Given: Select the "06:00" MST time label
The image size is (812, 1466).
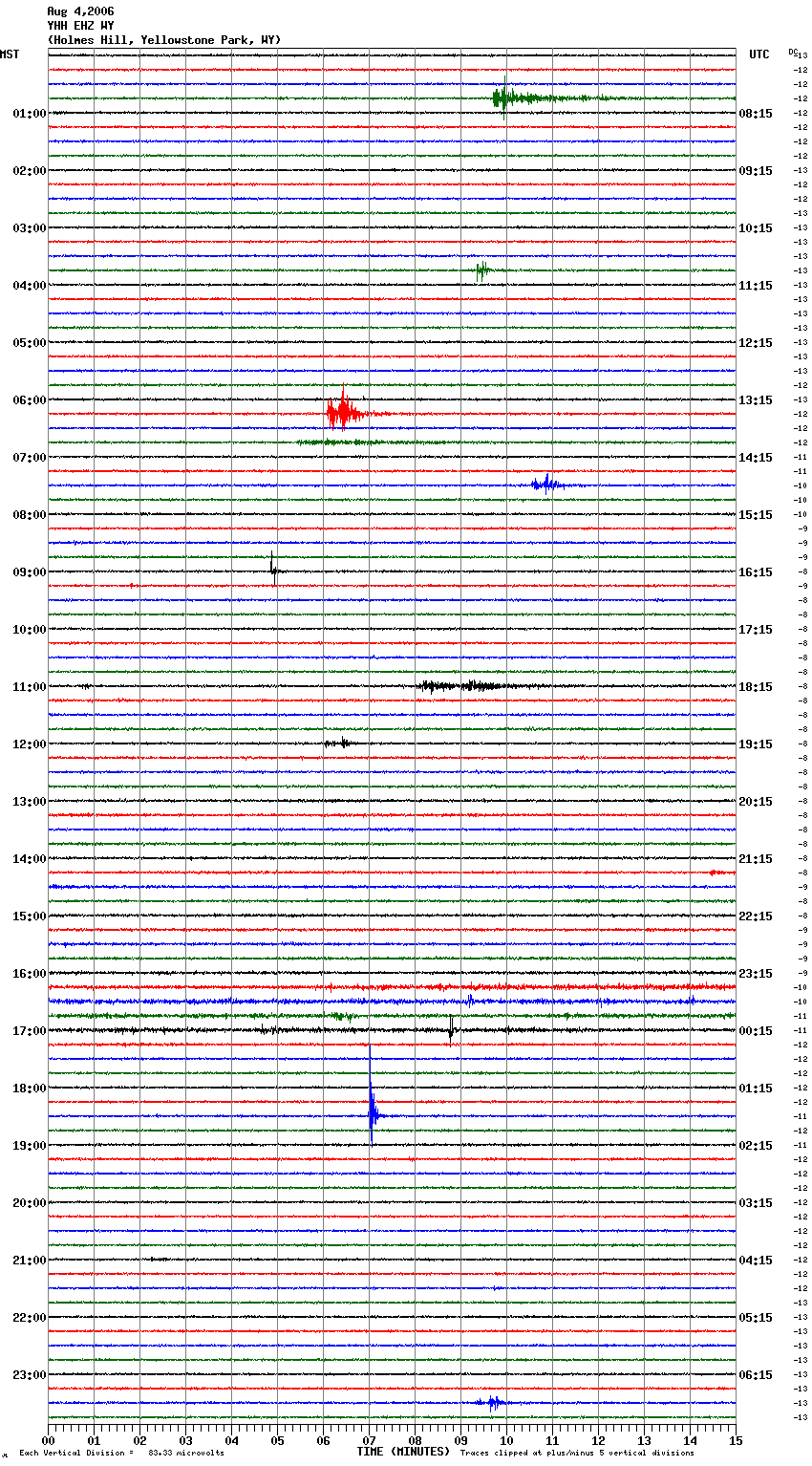Looking at the screenshot, I should coord(30,400).
